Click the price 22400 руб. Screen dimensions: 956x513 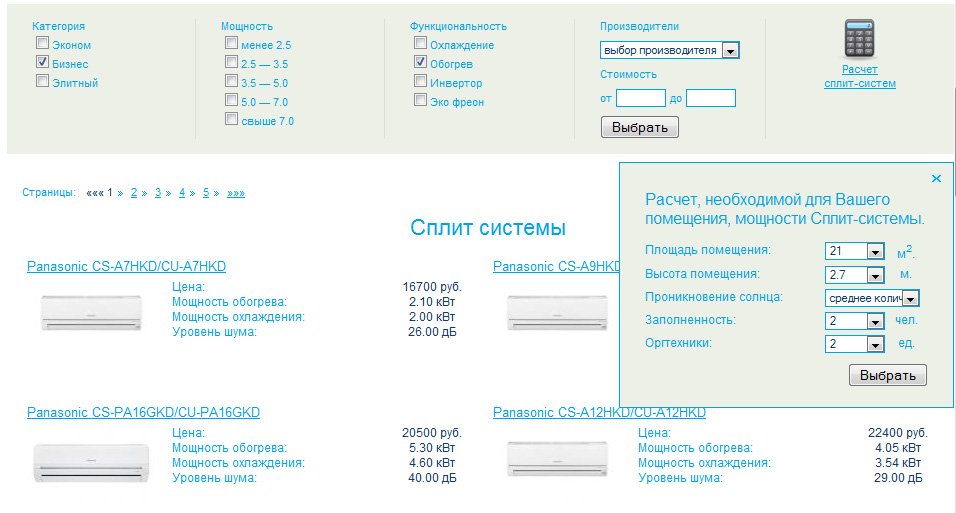[x=897, y=432]
